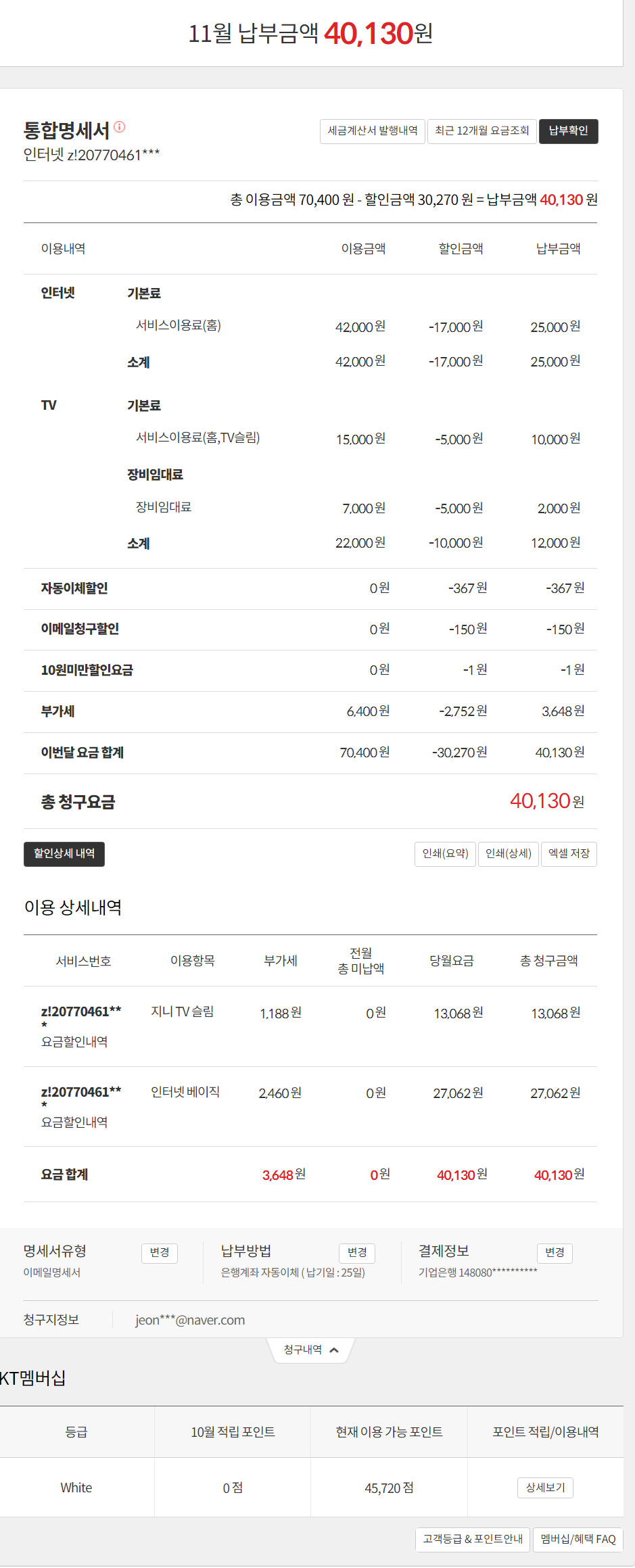Screen dimensions: 635x1568
Task: Change 납부방법 with its 변경 button
Action: click(x=357, y=1253)
